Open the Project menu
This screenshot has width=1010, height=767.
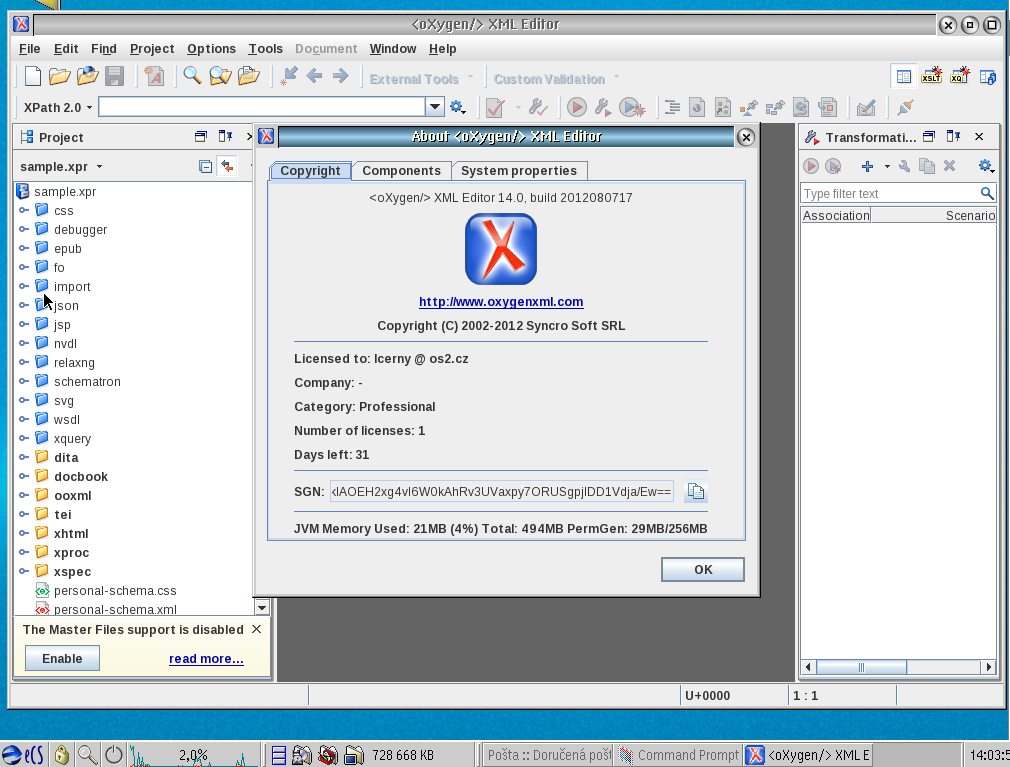(152, 49)
